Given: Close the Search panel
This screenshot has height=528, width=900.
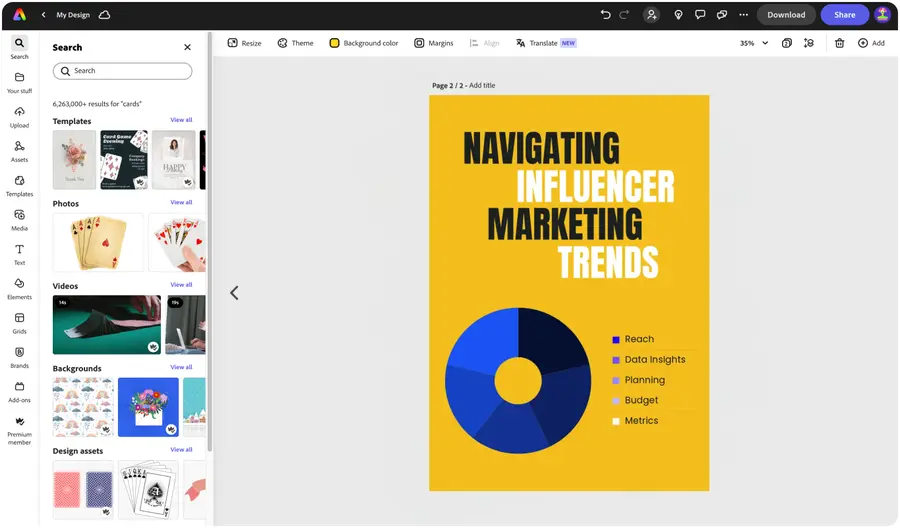Looking at the screenshot, I should [x=187, y=47].
